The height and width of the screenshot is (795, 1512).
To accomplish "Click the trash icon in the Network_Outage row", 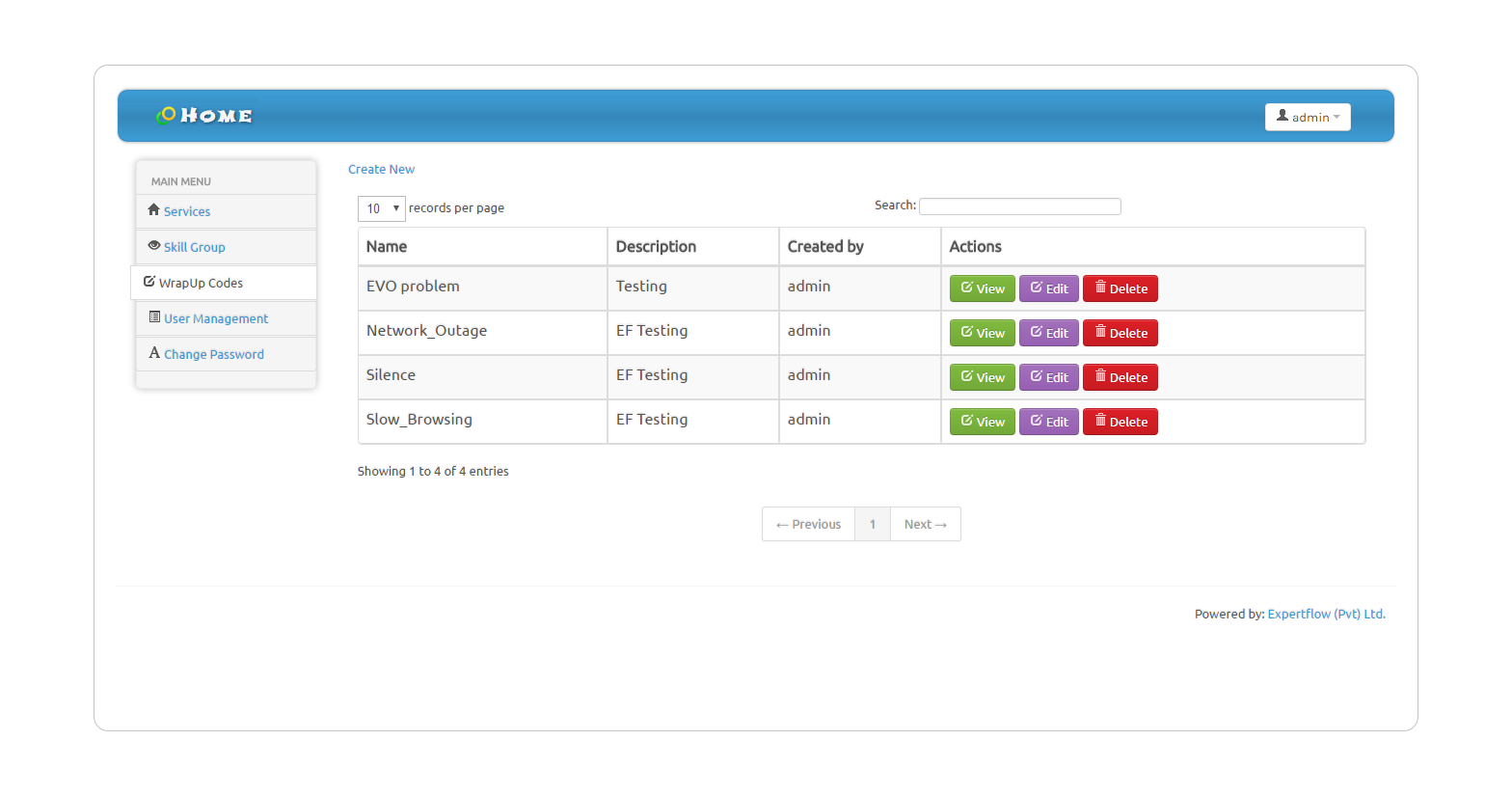I will pyautogui.click(x=1100, y=331).
